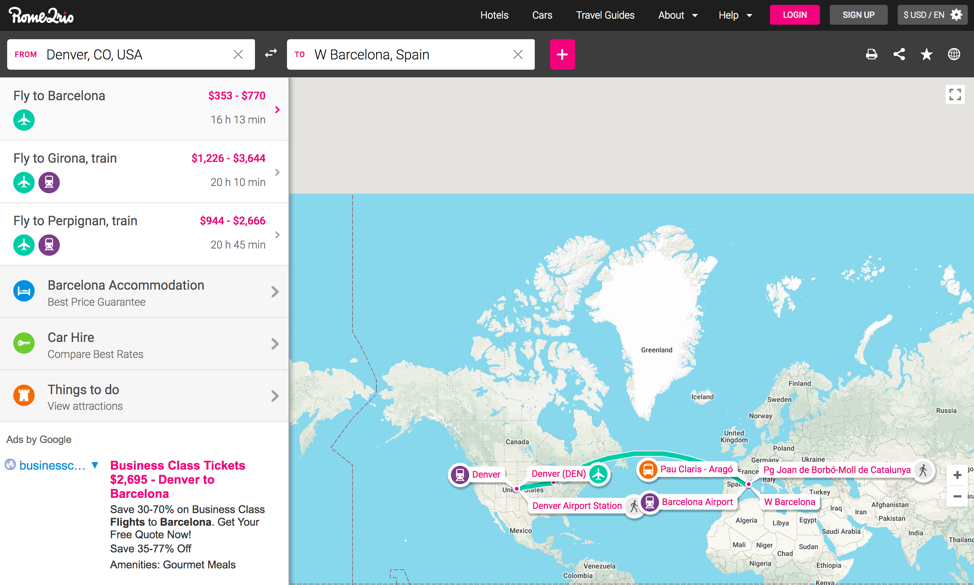Screen dimensions: 974x585
Task: Zoom out on the map
Action: point(957,497)
